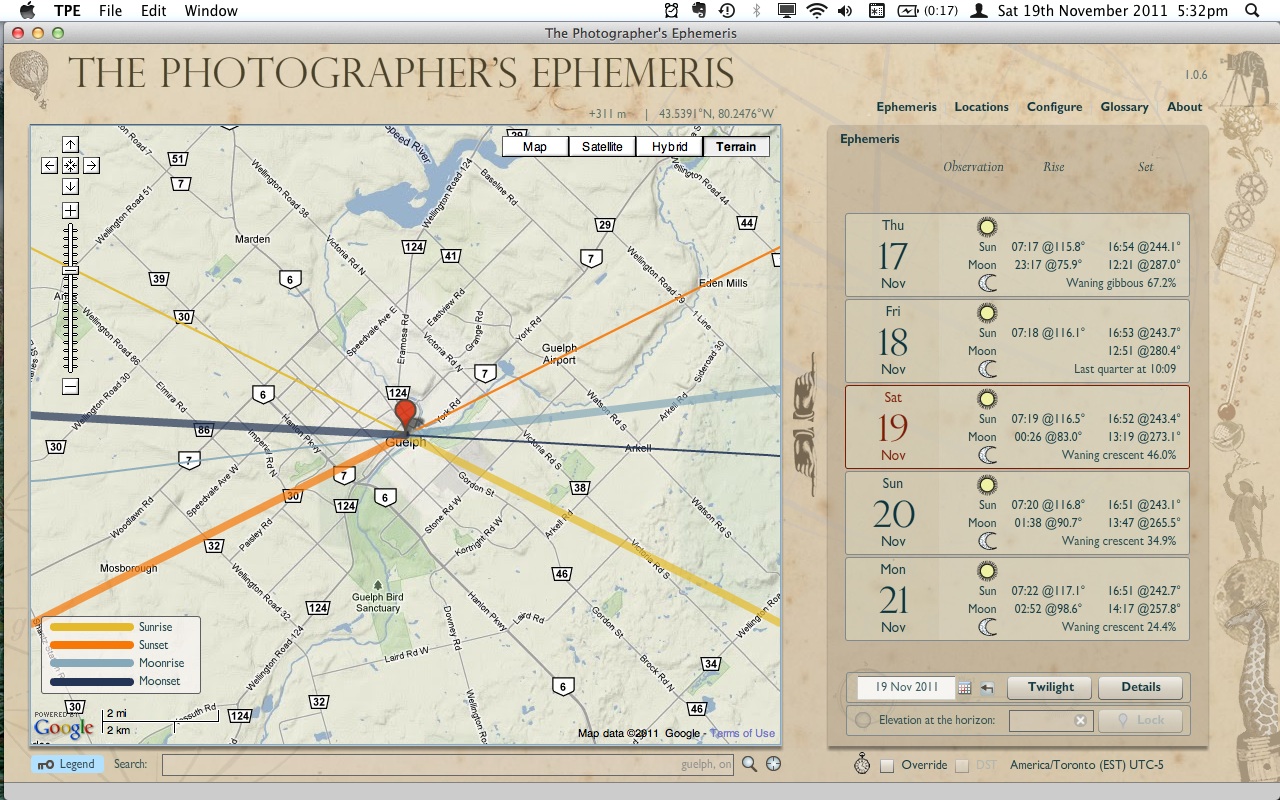The width and height of the screenshot is (1280, 800).
Task: Open the Locations section
Action: (981, 107)
